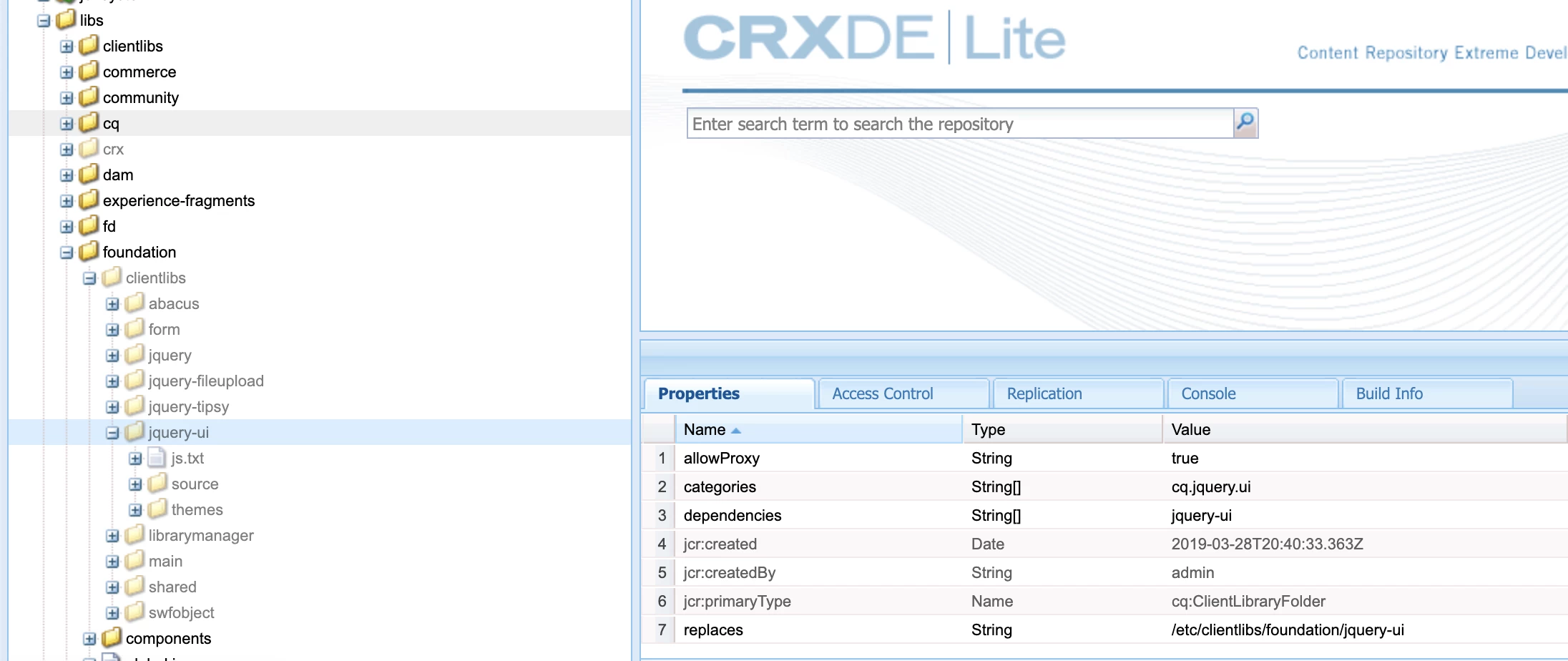This screenshot has width=1568, height=661.
Task: Expand the swfobject tree node
Action: pos(112,613)
